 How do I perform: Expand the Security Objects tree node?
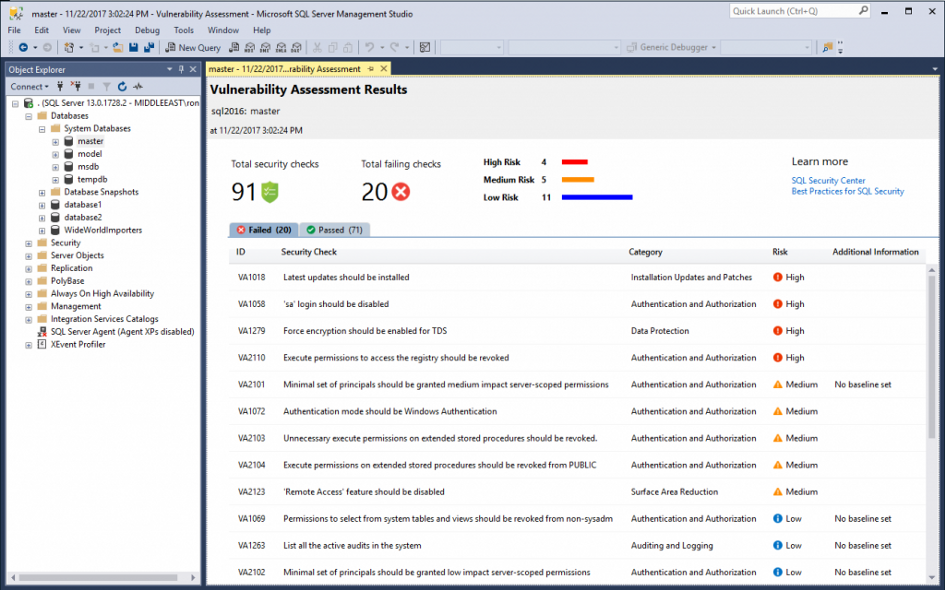[x=30, y=242]
